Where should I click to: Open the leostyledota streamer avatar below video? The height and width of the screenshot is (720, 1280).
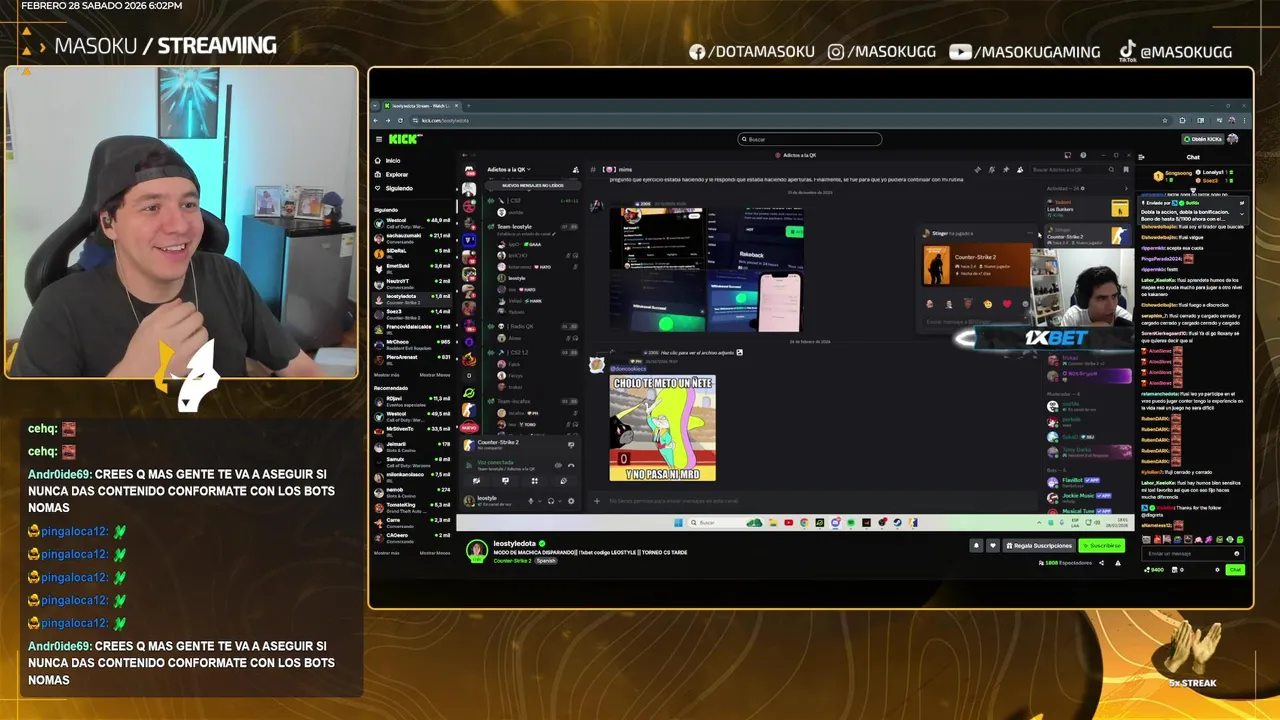tap(477, 551)
